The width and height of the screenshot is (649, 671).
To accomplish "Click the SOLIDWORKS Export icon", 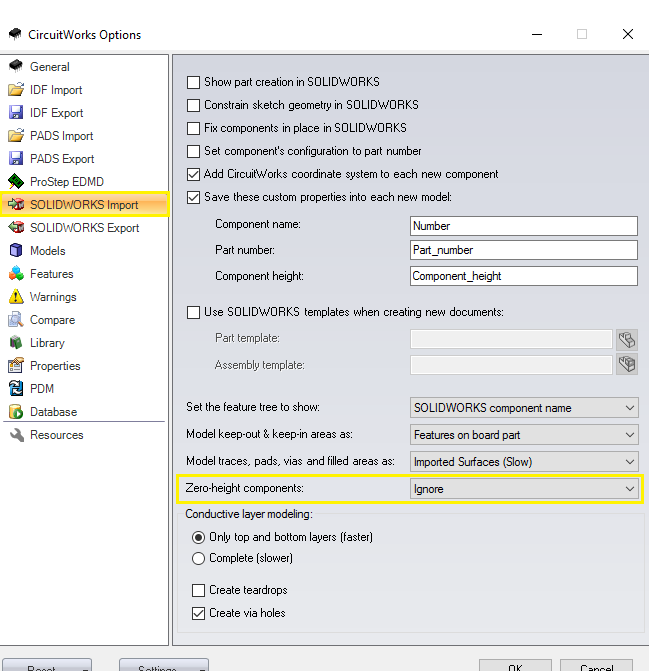I will click(x=16, y=227).
